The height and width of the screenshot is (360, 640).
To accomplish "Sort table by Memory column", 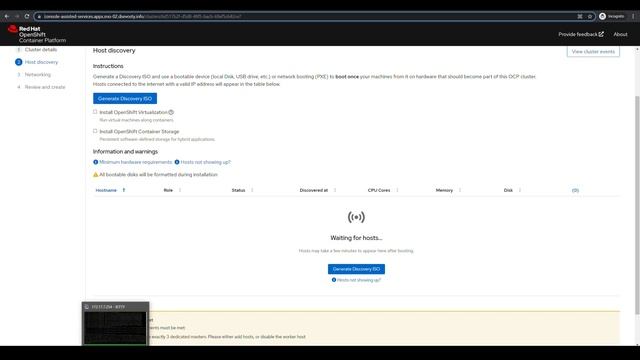I will 448,190.
